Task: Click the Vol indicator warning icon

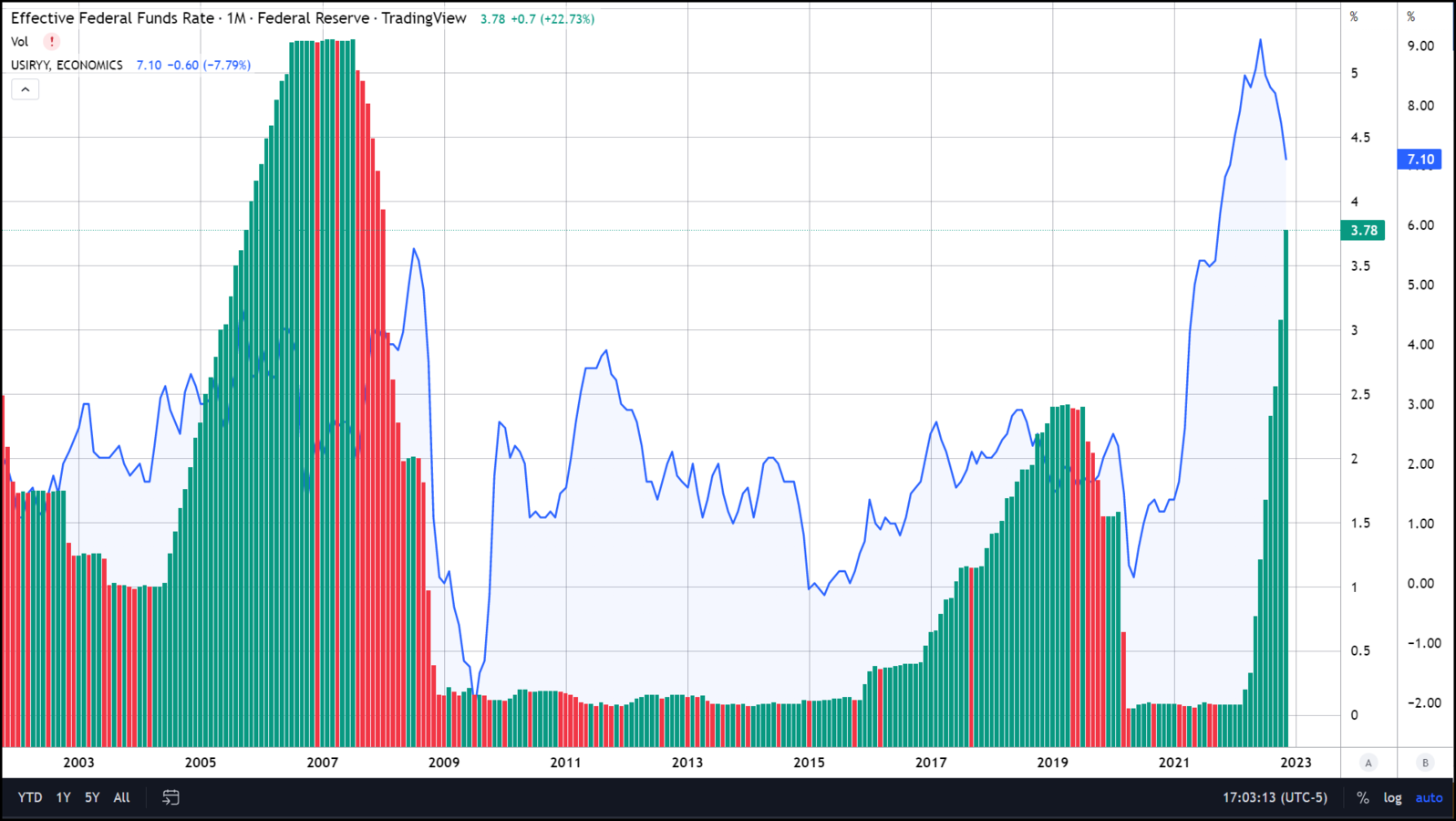Action: (52, 41)
